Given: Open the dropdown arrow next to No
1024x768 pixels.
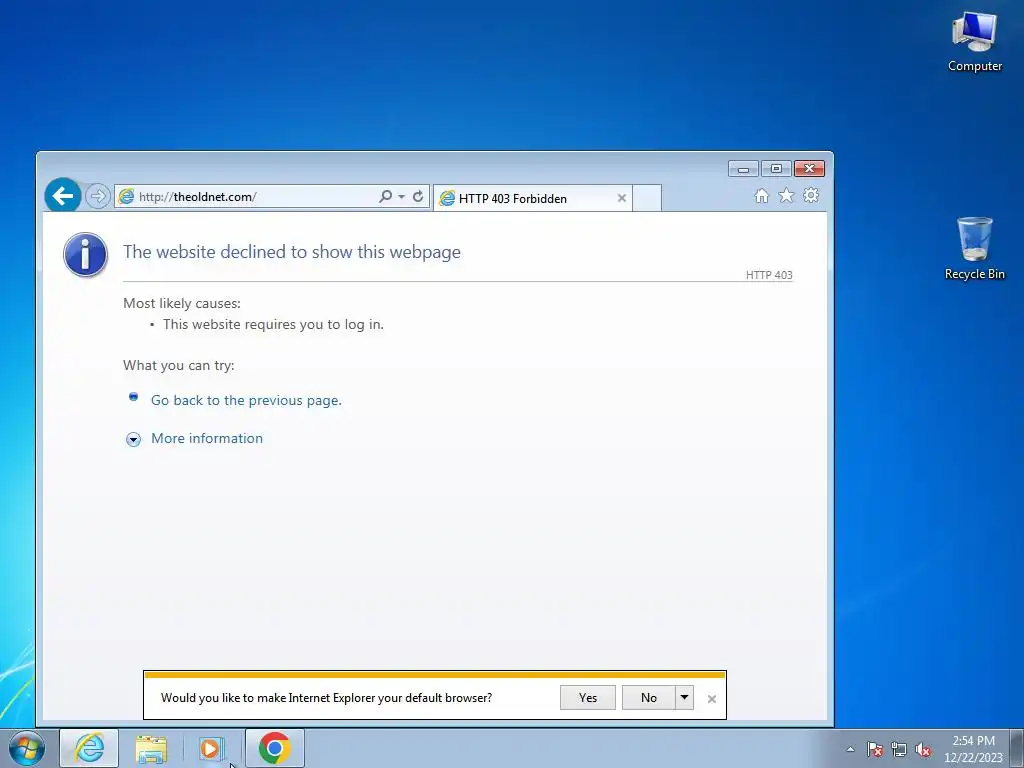Looking at the screenshot, I should click(684, 697).
